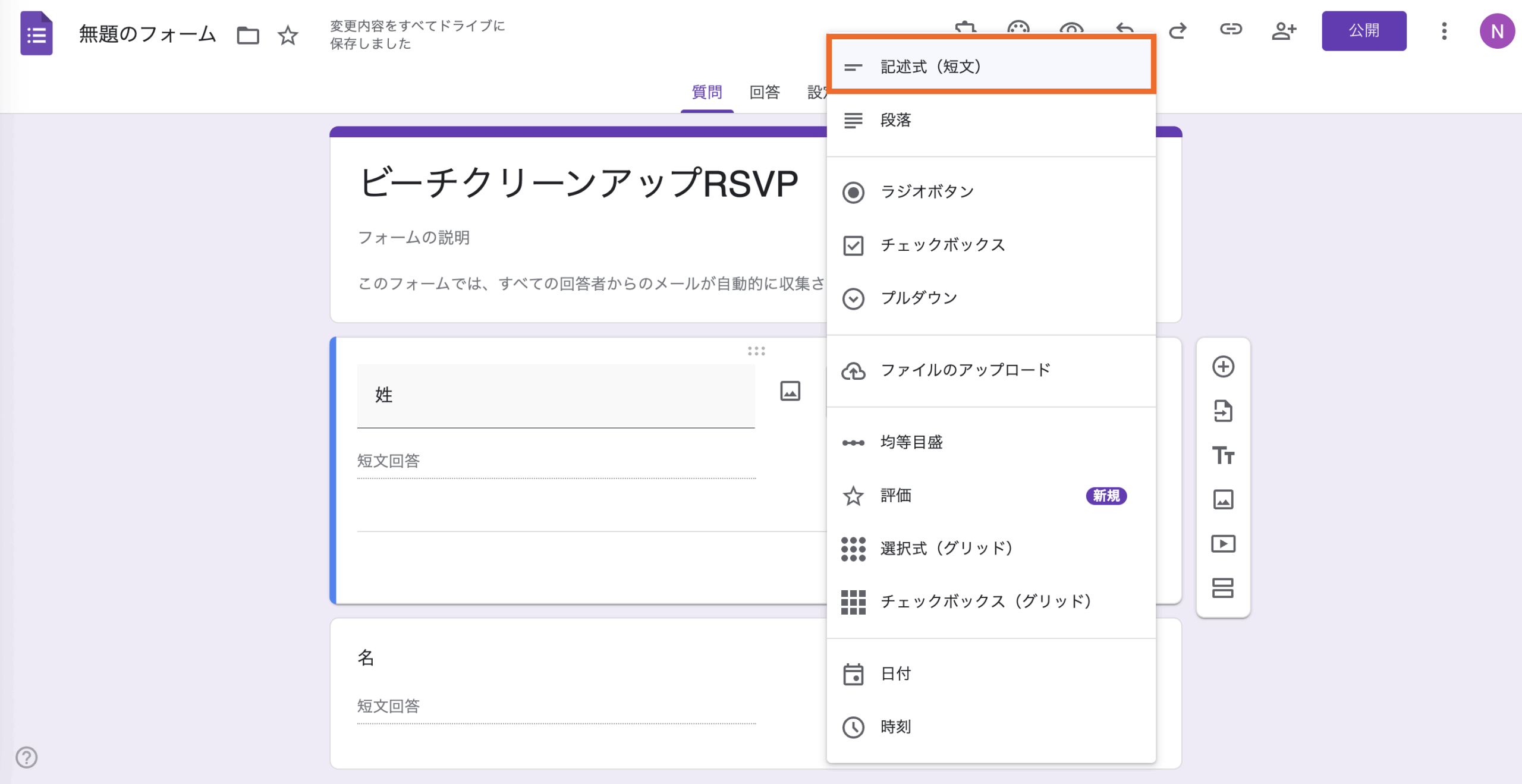1522x784 pixels.
Task: Switch to the 回答 tab
Action: click(x=765, y=93)
